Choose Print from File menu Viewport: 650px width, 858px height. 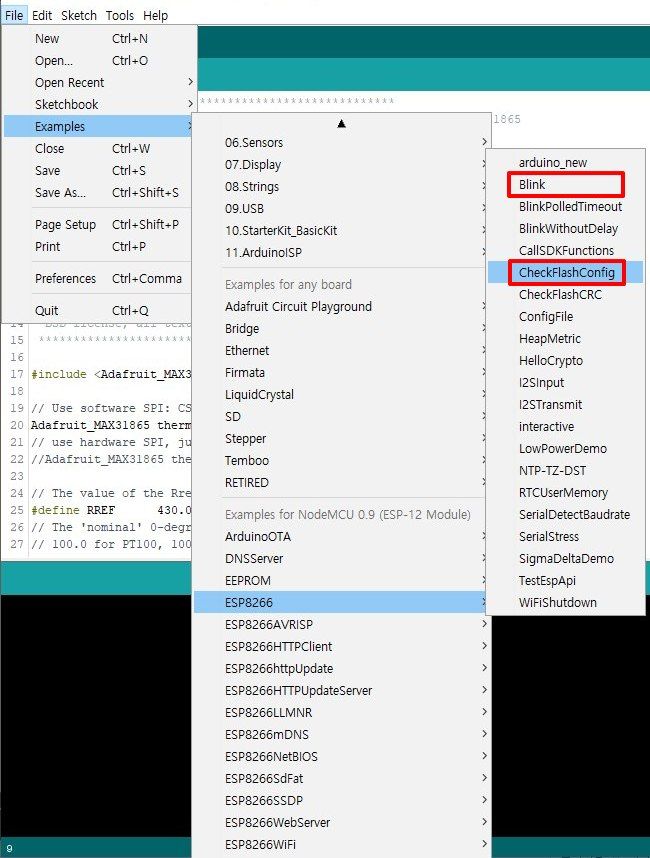pyautogui.click(x=99, y=246)
